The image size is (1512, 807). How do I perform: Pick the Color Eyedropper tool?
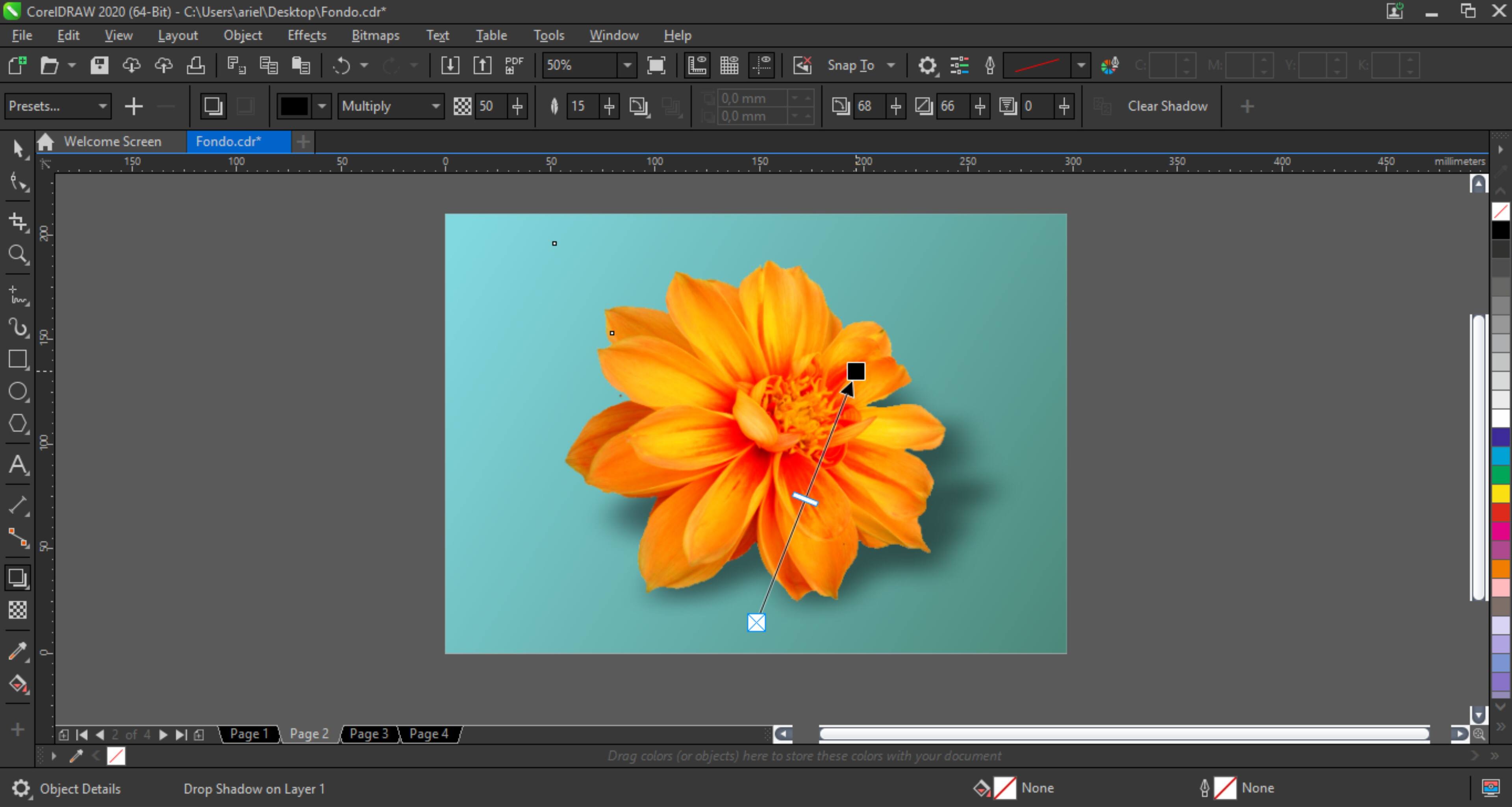18,651
